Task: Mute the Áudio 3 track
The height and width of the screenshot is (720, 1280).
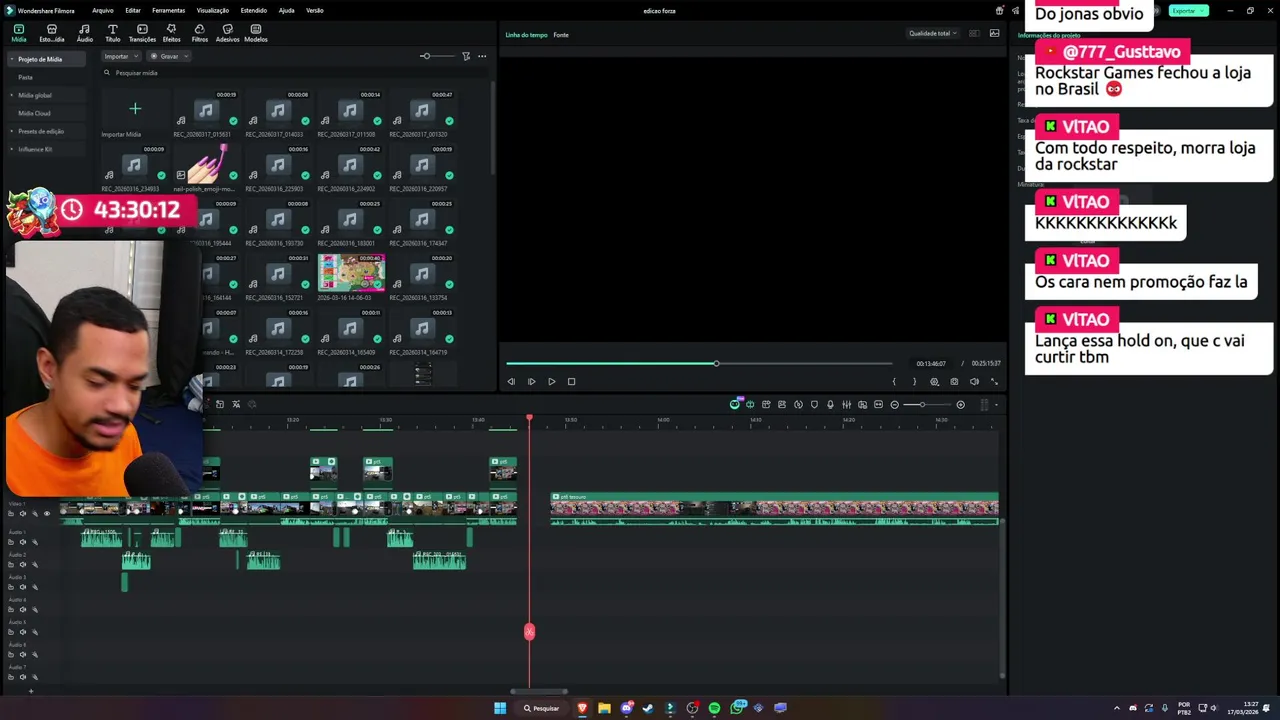Action: (23, 587)
